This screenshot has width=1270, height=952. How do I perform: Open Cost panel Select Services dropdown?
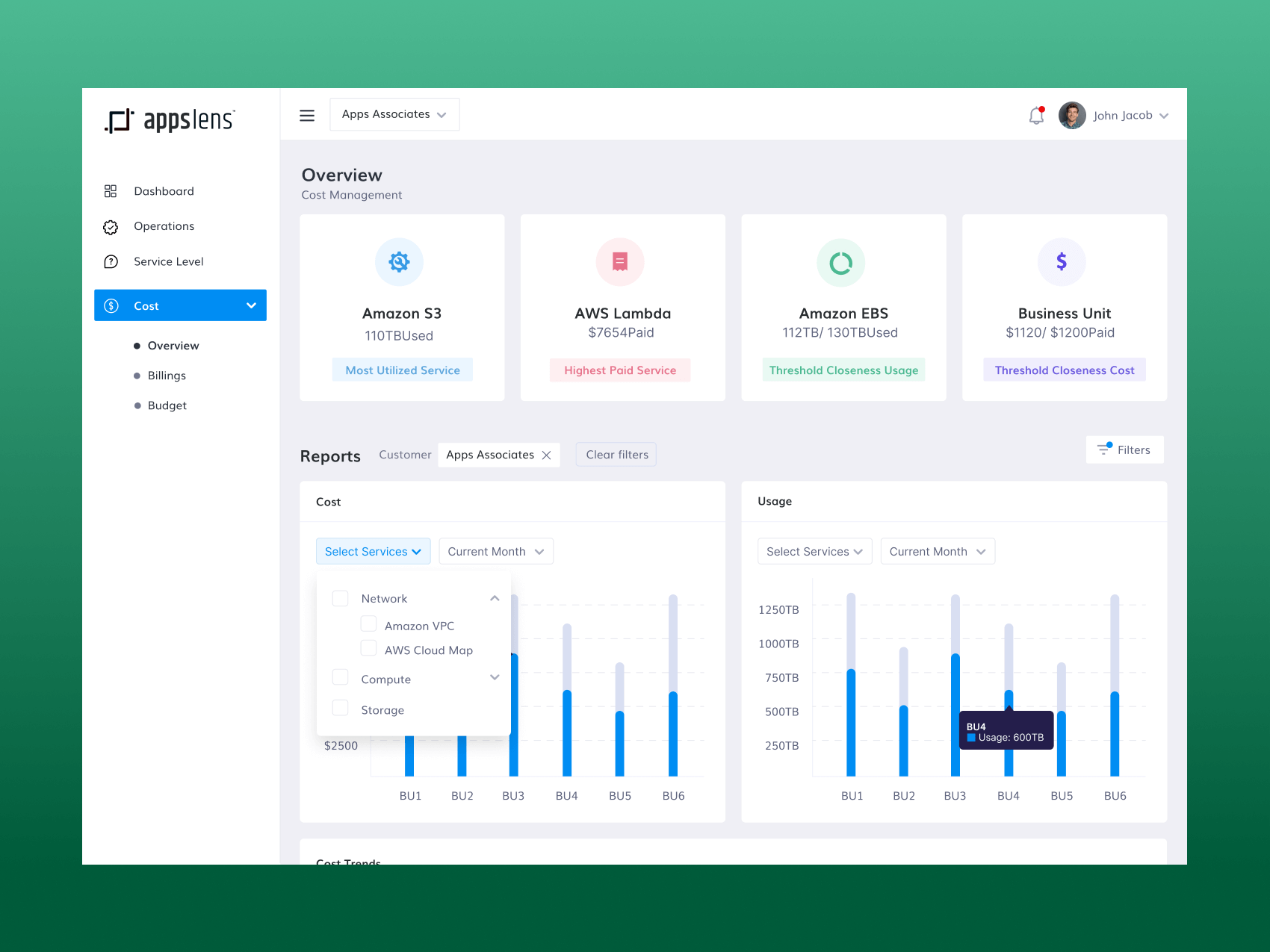373,551
